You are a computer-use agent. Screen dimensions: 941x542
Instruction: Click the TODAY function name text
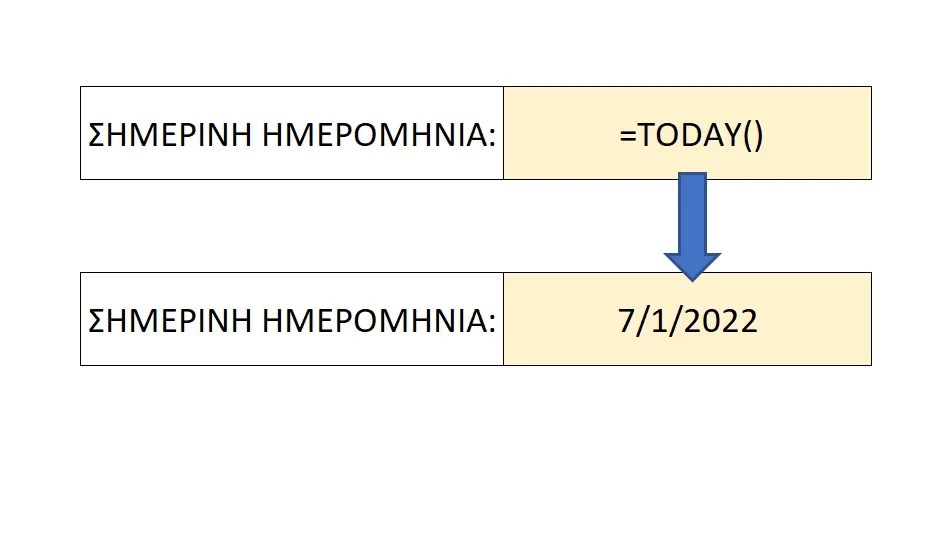pos(690,134)
